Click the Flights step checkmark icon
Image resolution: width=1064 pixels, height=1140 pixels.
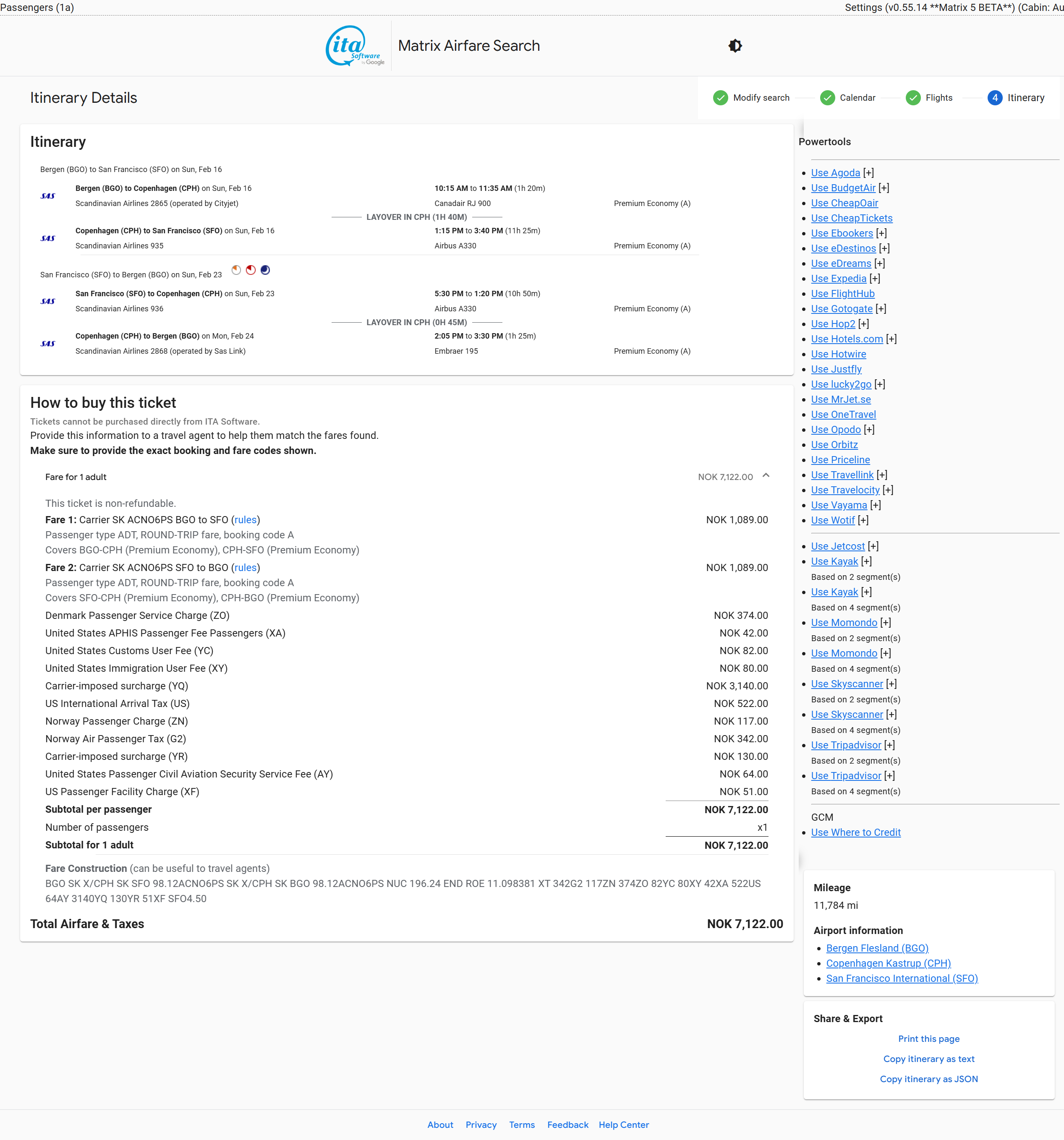(x=912, y=98)
